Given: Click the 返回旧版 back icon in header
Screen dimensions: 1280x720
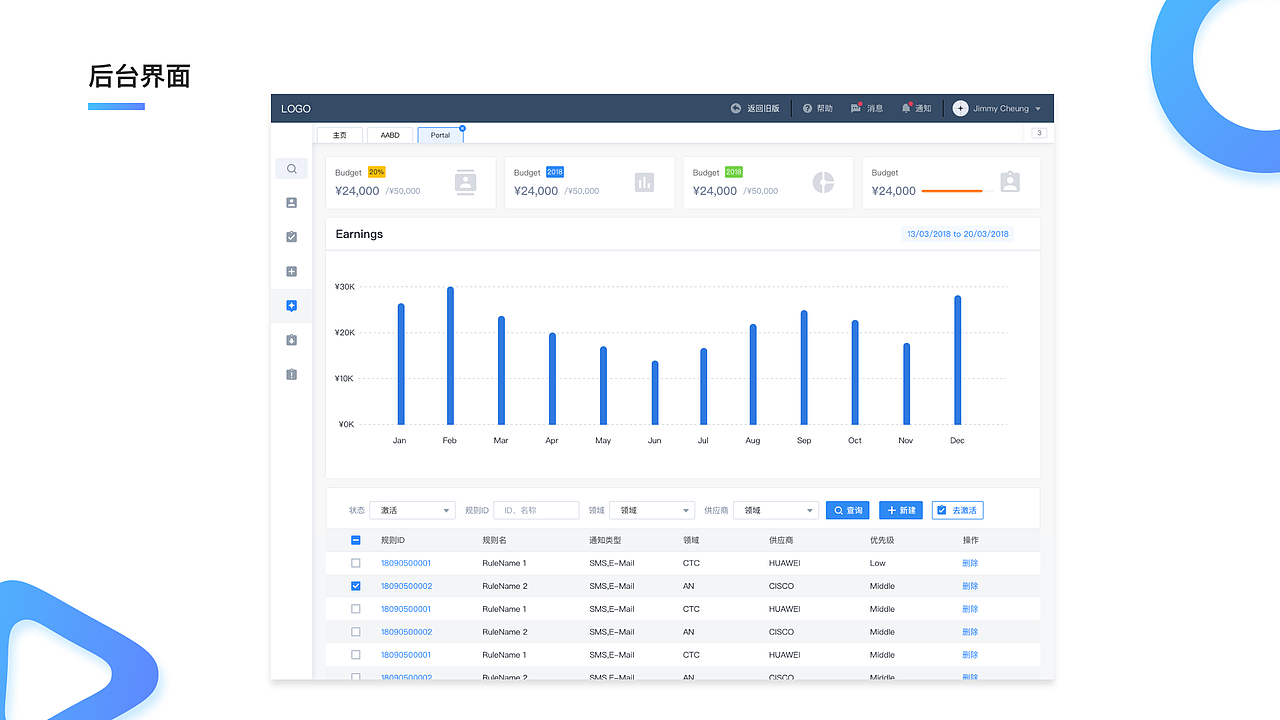Looking at the screenshot, I should 736,108.
